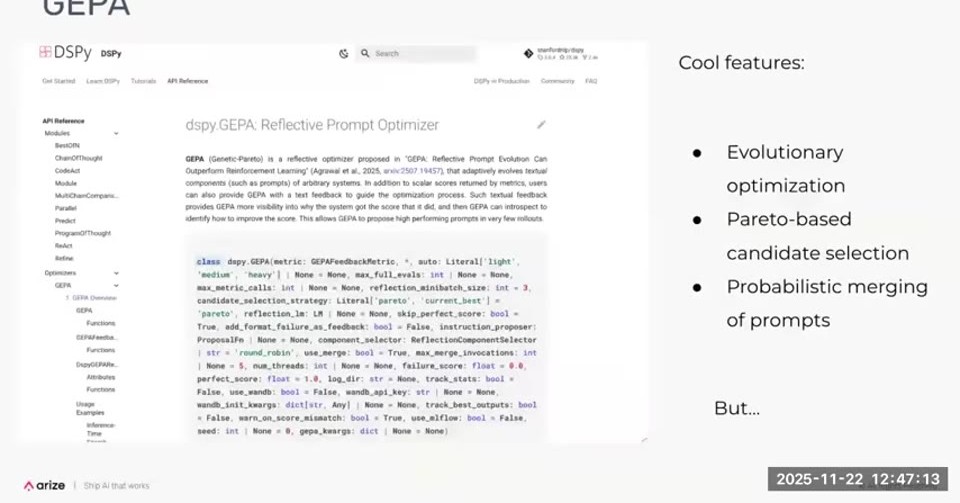Click the DSPy logo icon
This screenshot has height=503, width=960.
pyautogui.click(x=45, y=53)
